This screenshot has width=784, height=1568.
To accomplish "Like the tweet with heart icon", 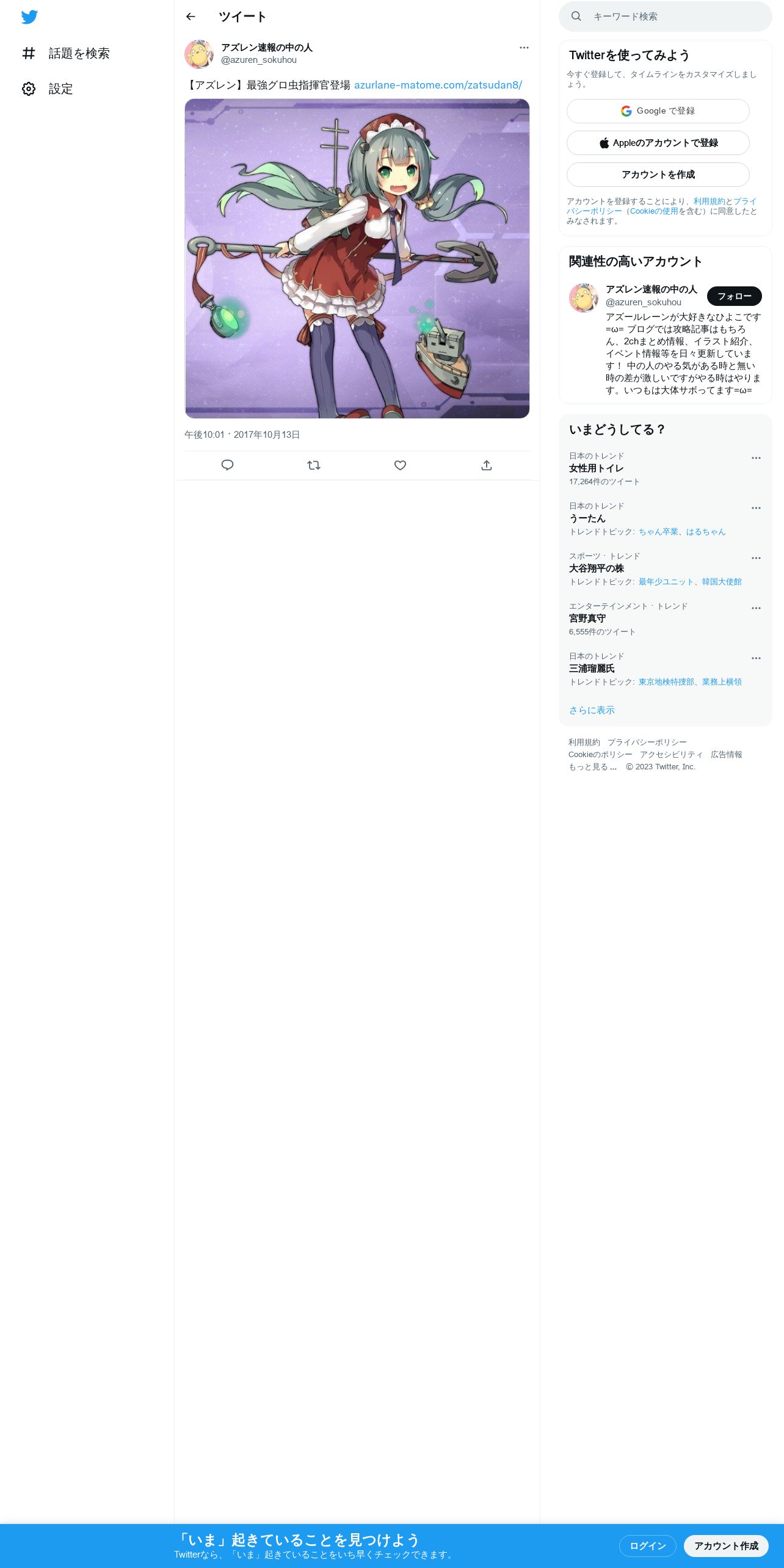I will 400,465.
